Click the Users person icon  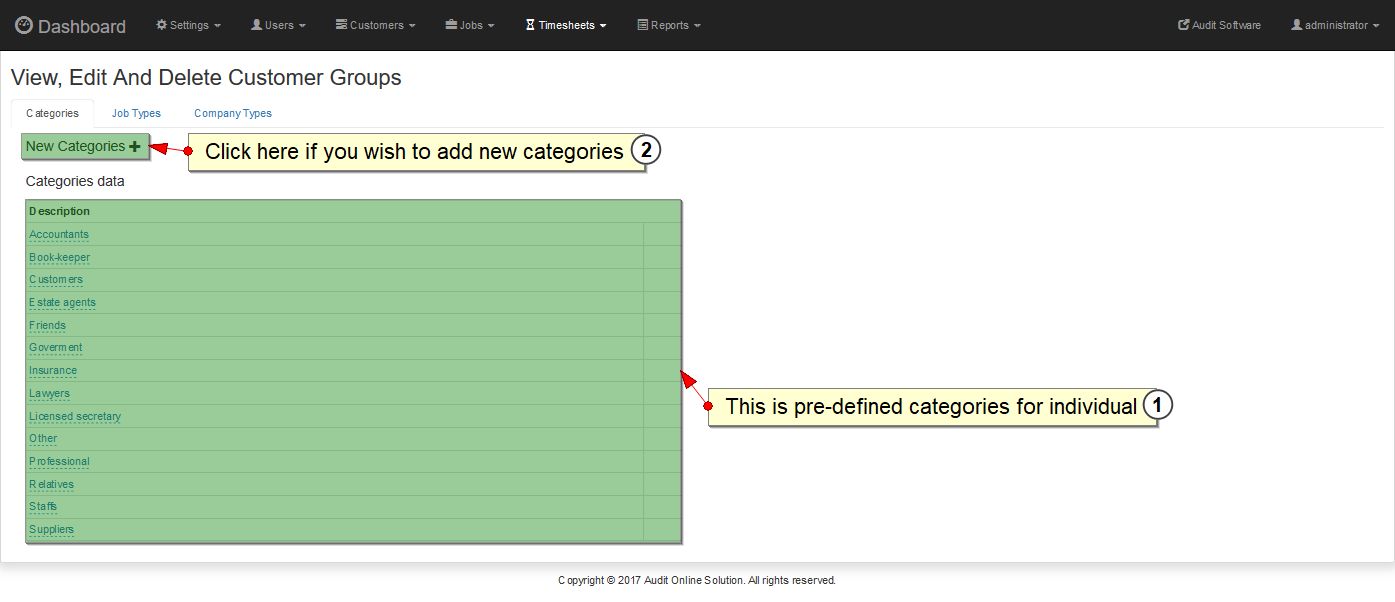(x=256, y=25)
